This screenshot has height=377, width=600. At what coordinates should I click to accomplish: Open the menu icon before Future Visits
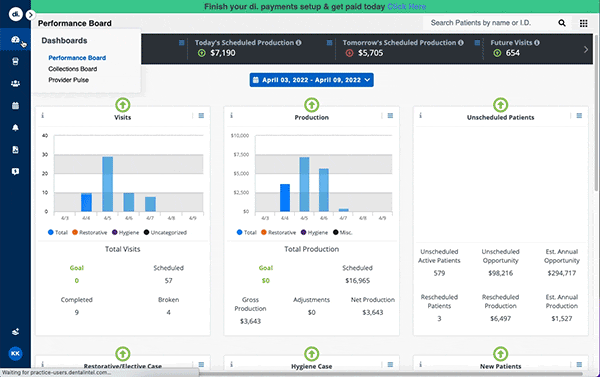477,43
